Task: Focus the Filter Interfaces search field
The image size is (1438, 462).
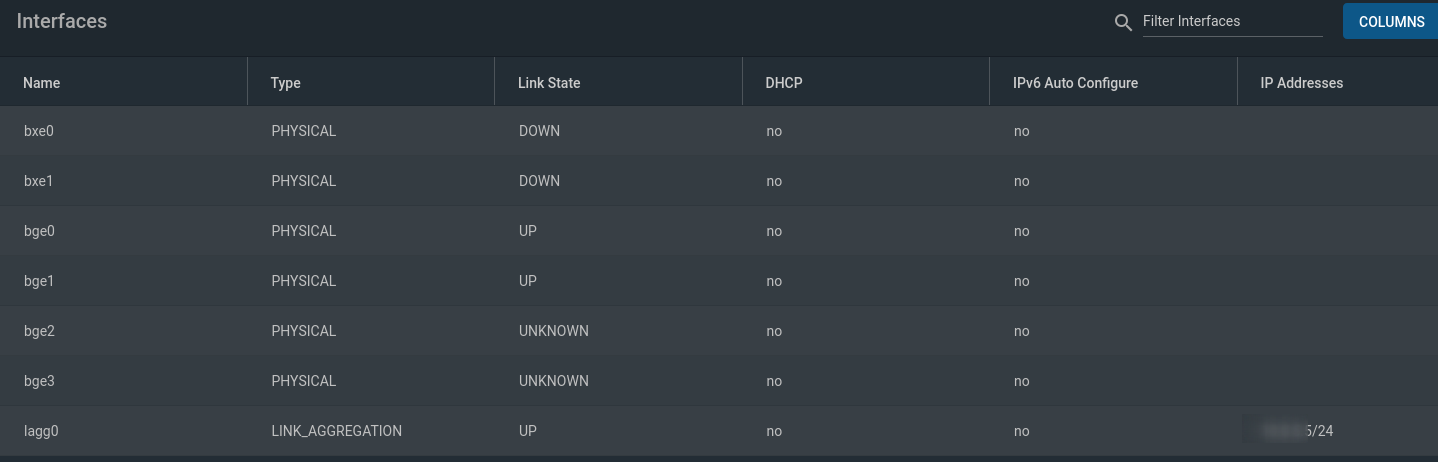Action: point(1232,21)
